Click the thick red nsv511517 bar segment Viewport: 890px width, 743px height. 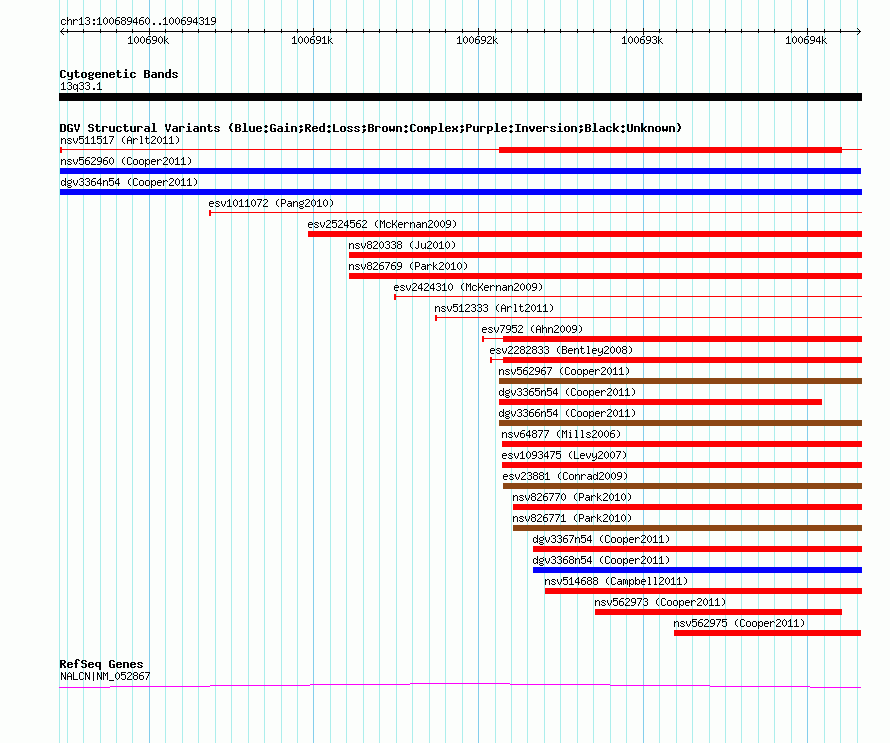pos(670,150)
